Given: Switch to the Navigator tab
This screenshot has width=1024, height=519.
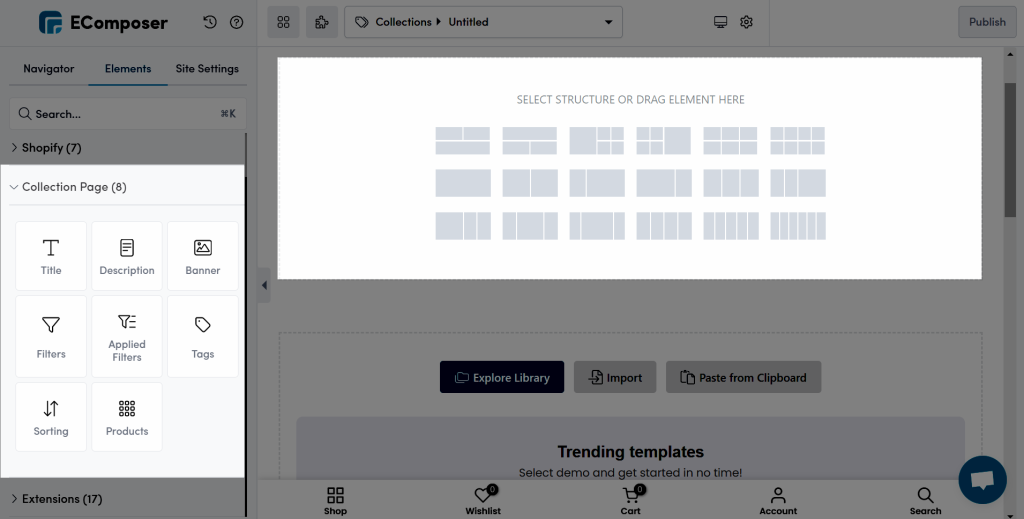Looking at the screenshot, I should pyautogui.click(x=48, y=69).
